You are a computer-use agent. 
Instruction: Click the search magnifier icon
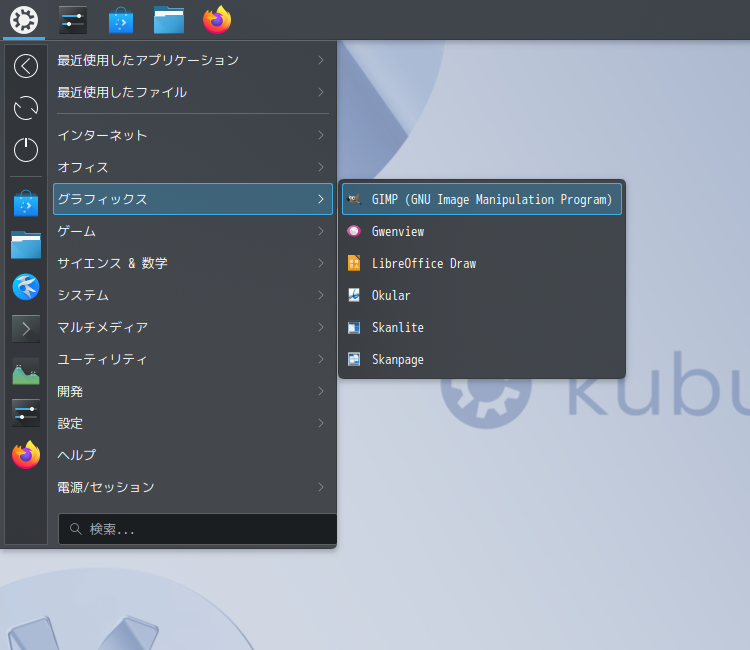click(76, 529)
